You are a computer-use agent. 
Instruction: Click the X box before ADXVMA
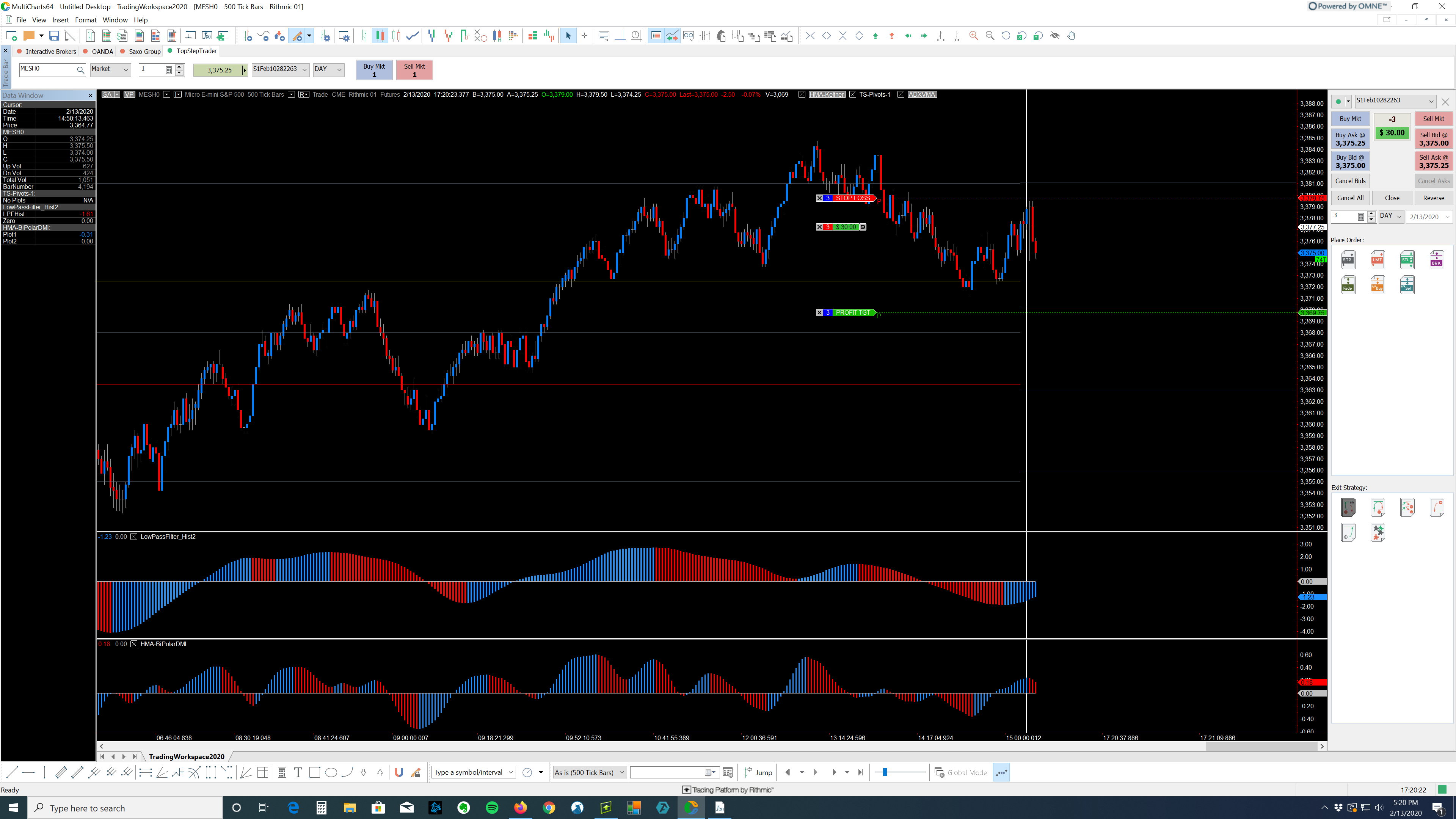[901, 94]
